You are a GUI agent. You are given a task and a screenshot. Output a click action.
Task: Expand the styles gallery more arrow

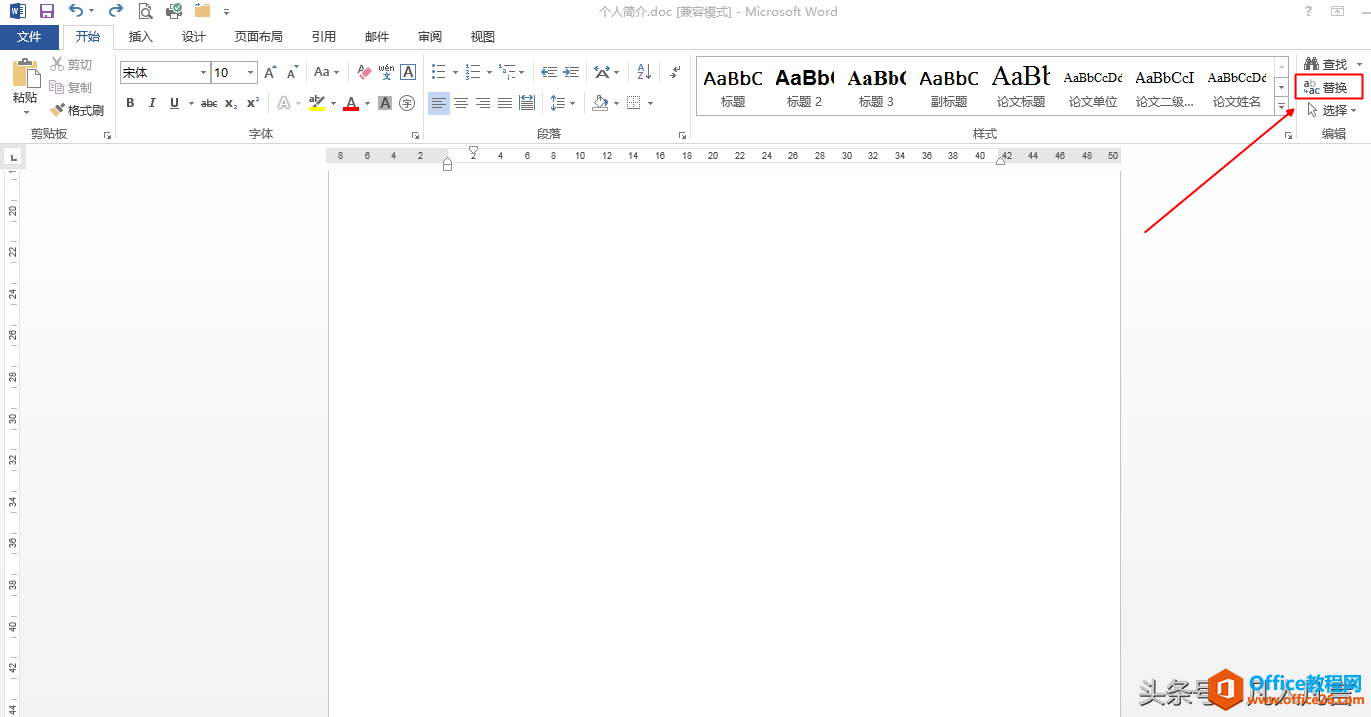coord(1281,107)
